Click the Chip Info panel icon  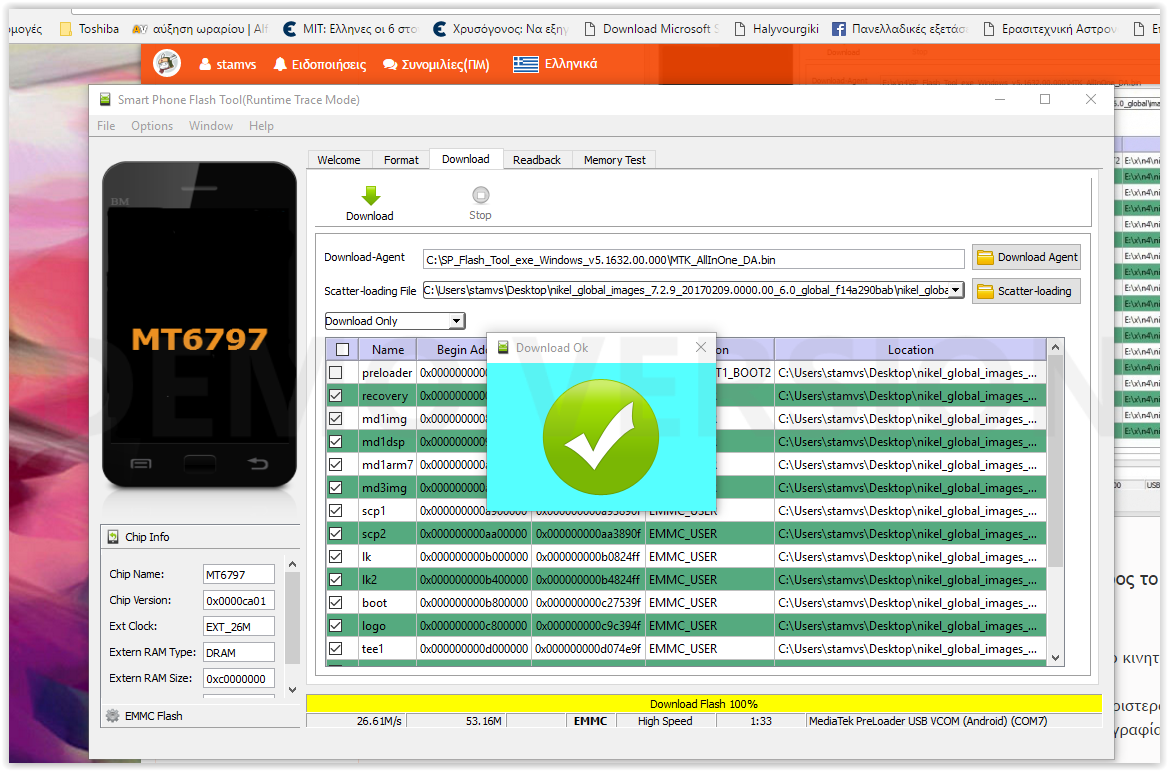[x=112, y=537]
